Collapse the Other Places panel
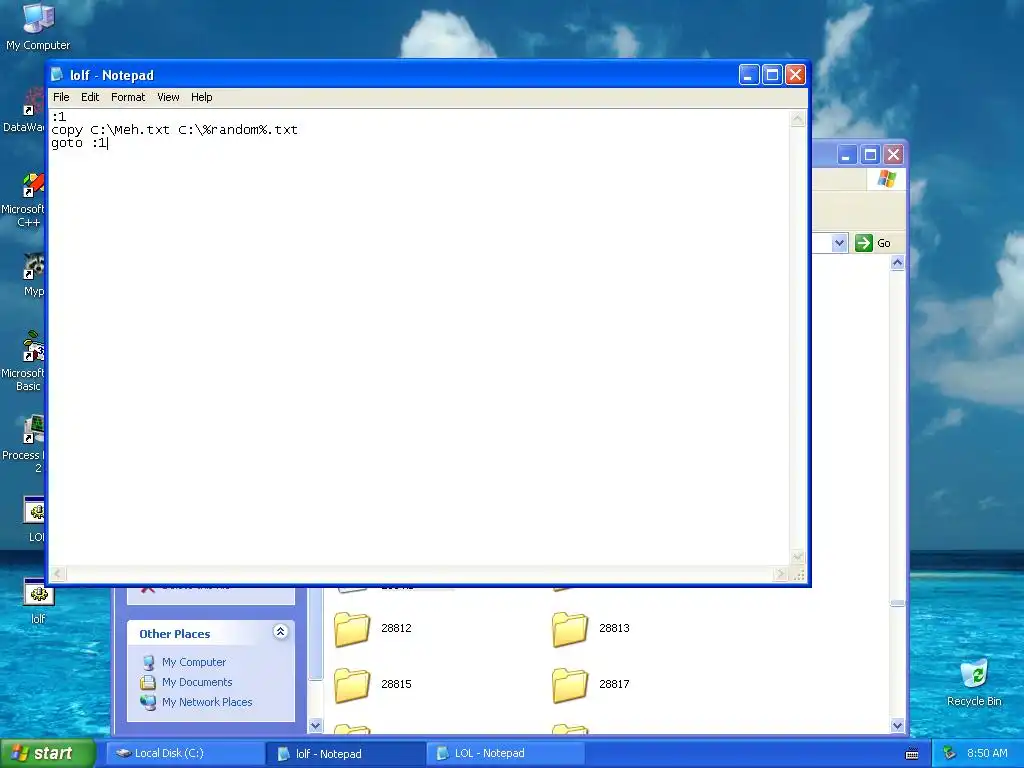 (x=280, y=632)
